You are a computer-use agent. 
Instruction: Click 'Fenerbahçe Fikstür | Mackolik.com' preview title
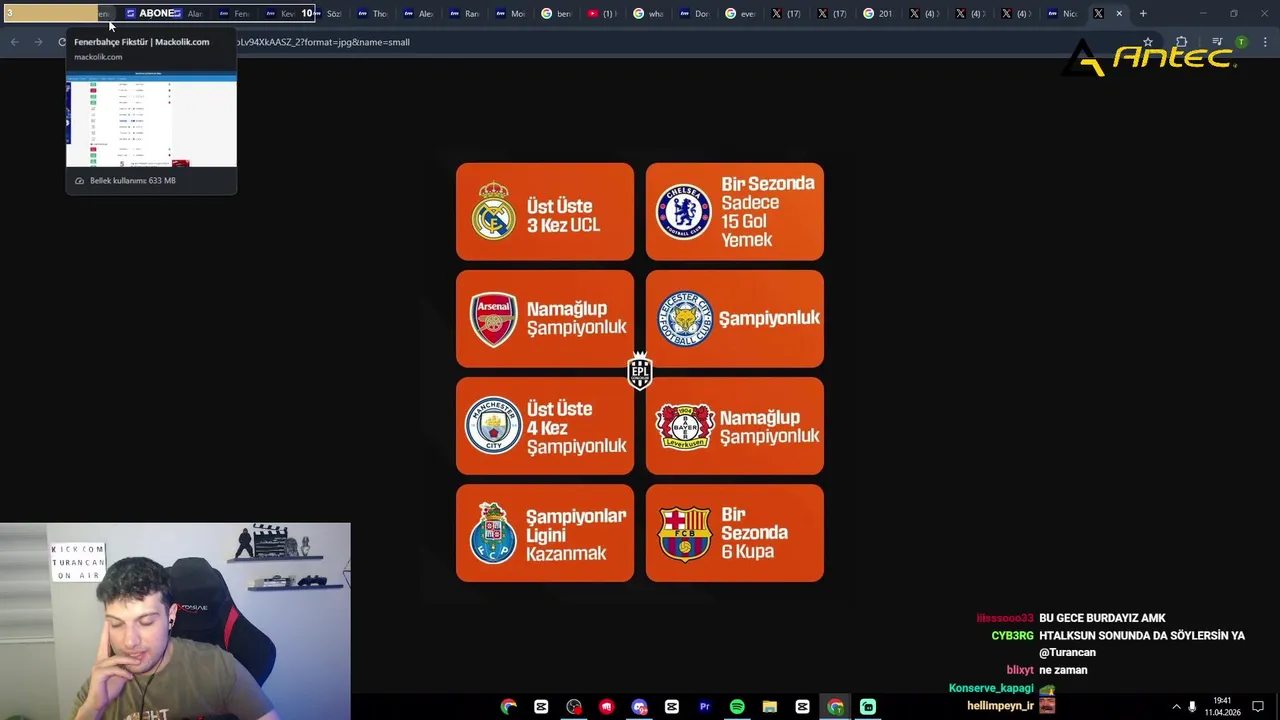click(141, 42)
